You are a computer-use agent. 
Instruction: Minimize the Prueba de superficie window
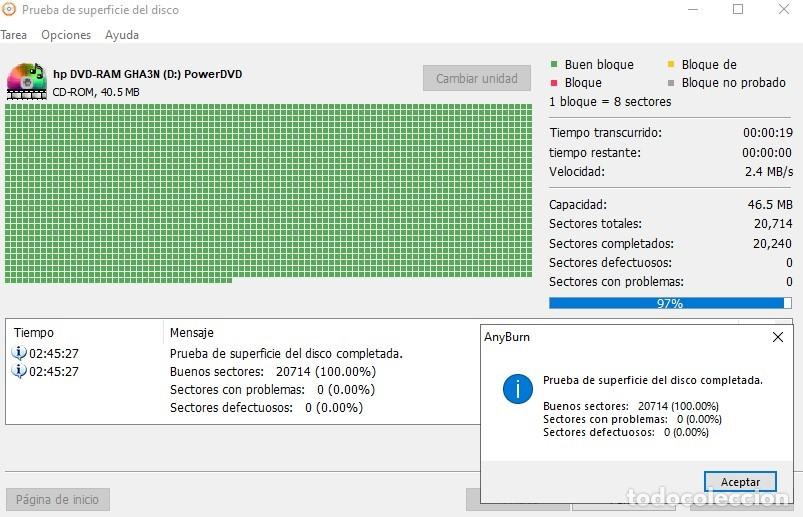(693, 9)
